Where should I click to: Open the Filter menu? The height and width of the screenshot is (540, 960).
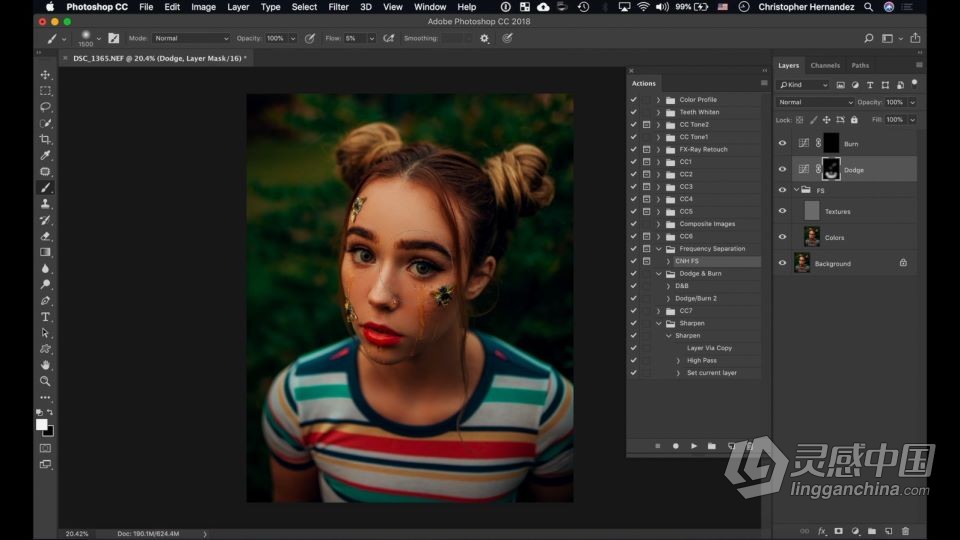[338, 7]
